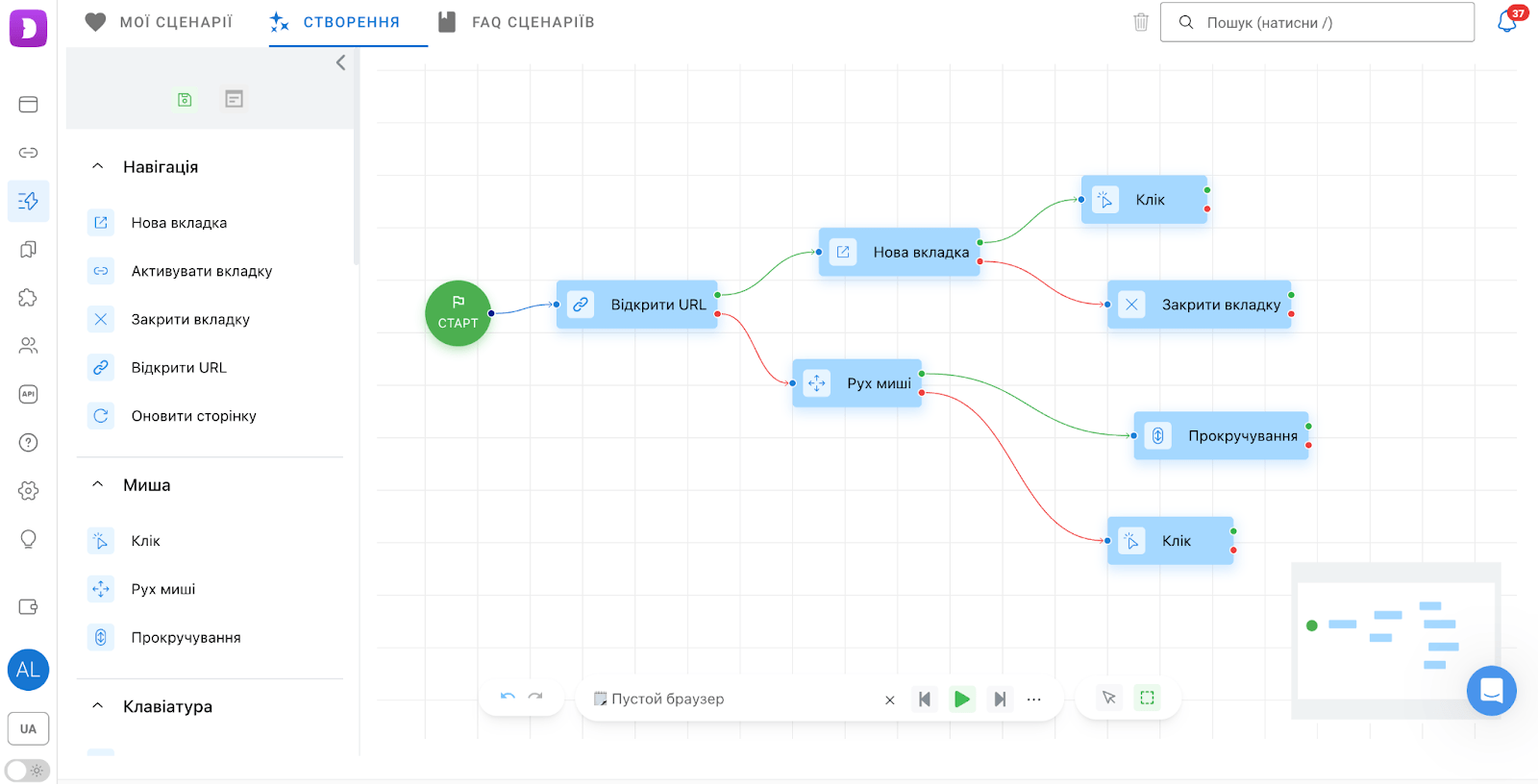Image resolution: width=1538 pixels, height=784 pixels.
Task: Collapse the Миша section
Action: [x=98, y=485]
